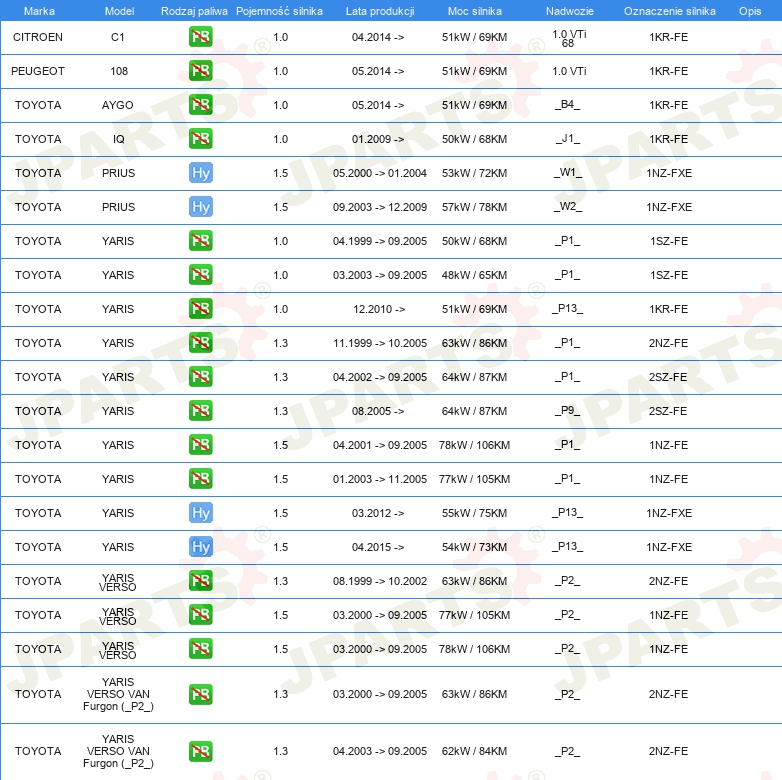The width and height of the screenshot is (782, 780).
Task: Click the _W2_ body code cell
Action: tap(568, 206)
